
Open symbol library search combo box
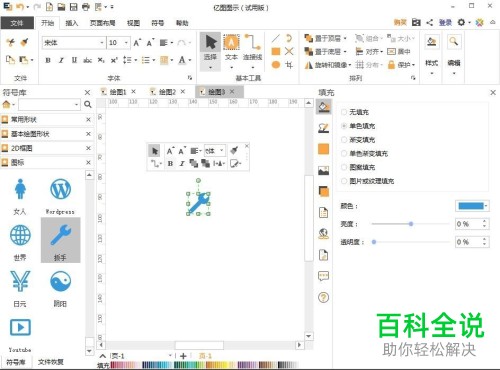[49, 105]
